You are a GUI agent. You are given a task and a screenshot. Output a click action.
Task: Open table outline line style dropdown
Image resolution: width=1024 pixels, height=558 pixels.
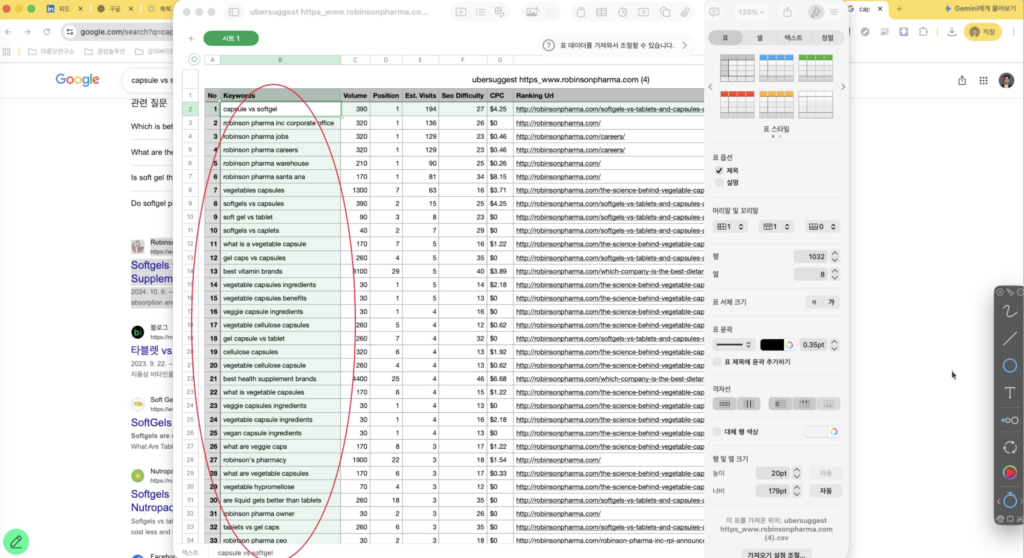[733, 345]
